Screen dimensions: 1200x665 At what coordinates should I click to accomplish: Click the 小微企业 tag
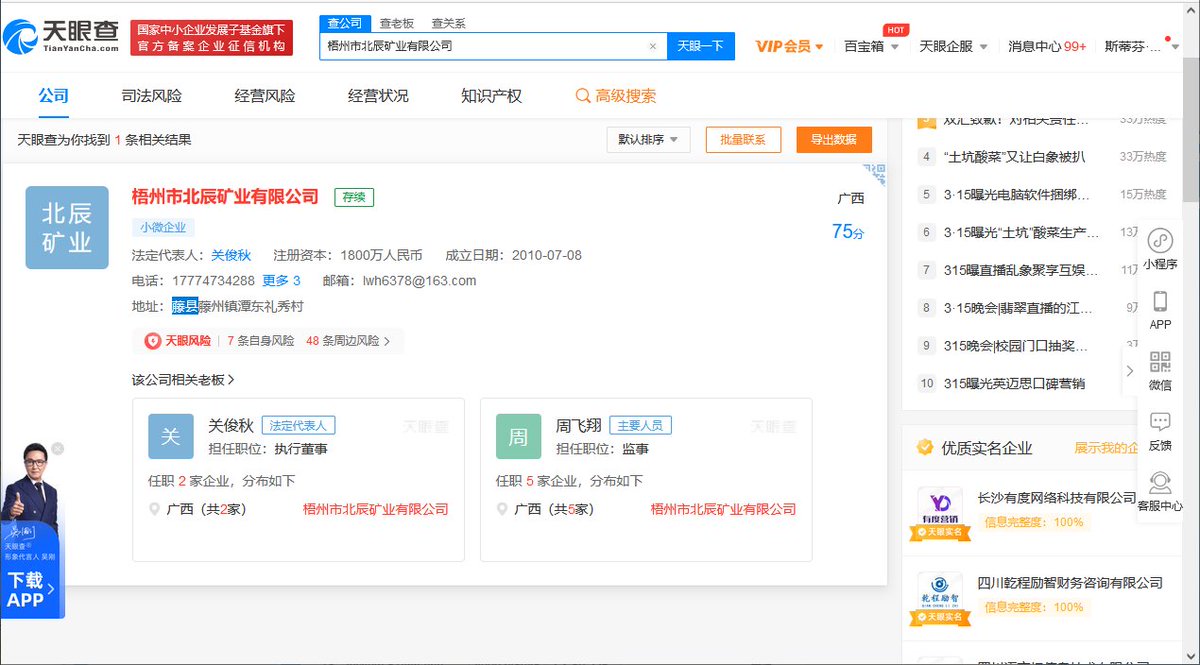tap(164, 227)
